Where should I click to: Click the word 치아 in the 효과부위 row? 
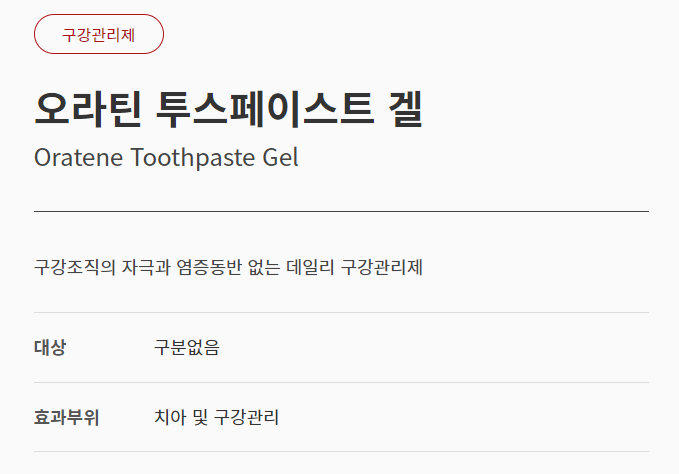click(x=169, y=417)
